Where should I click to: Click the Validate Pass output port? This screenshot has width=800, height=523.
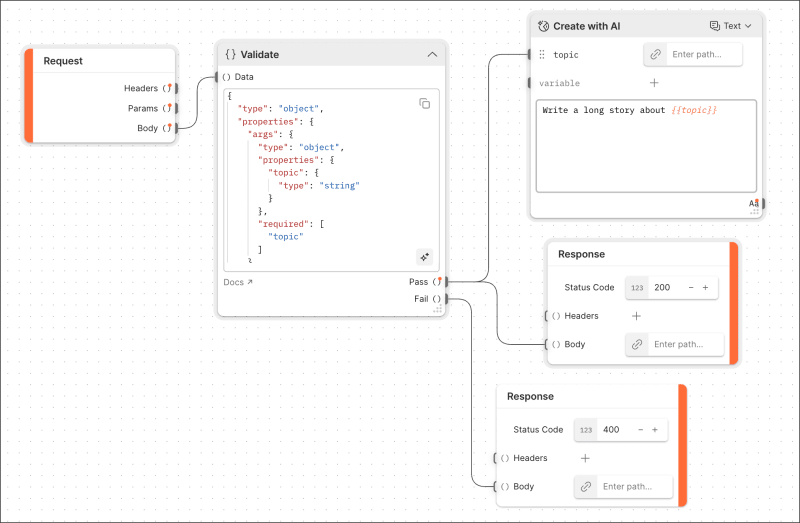pos(446,282)
